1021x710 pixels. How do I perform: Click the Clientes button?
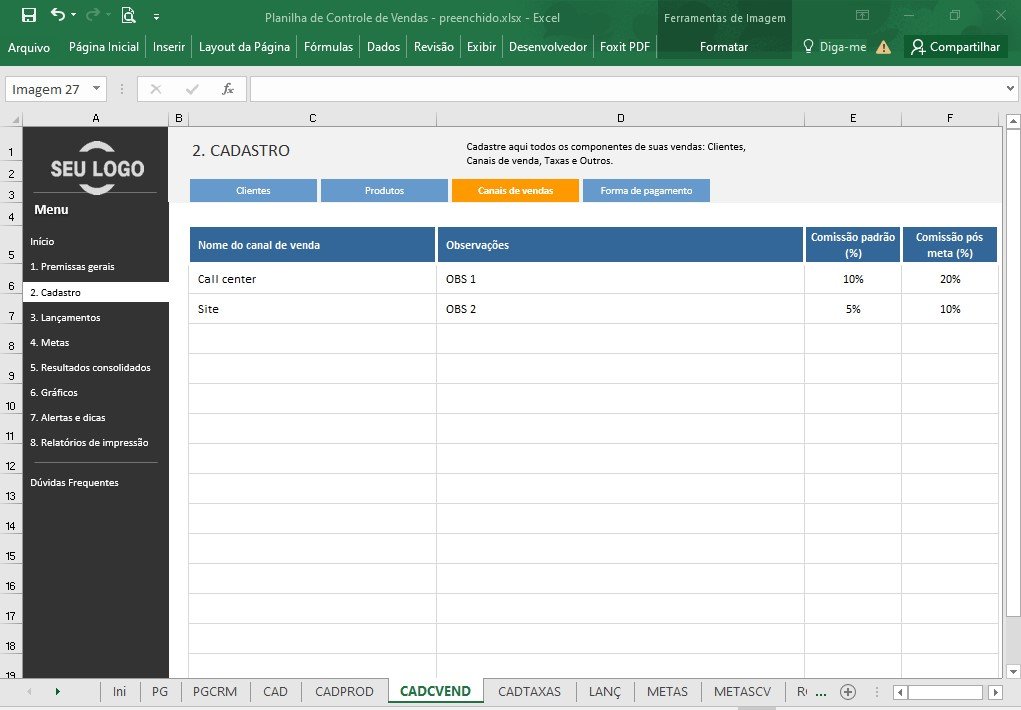[253, 190]
